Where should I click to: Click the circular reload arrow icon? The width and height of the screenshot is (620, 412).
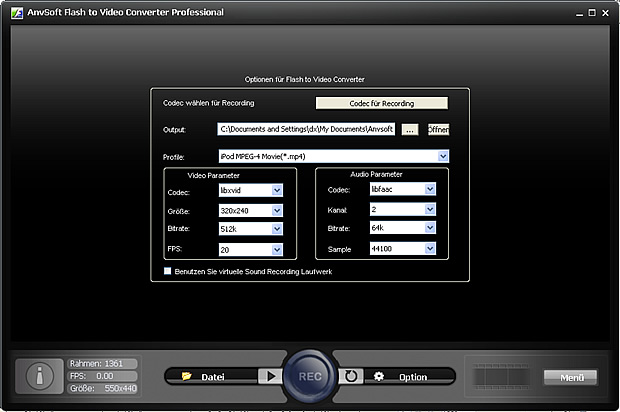[x=350, y=376]
